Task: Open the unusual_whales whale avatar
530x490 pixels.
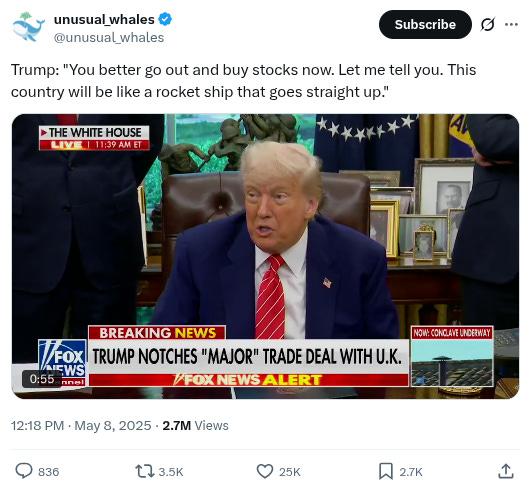Action: [28, 28]
